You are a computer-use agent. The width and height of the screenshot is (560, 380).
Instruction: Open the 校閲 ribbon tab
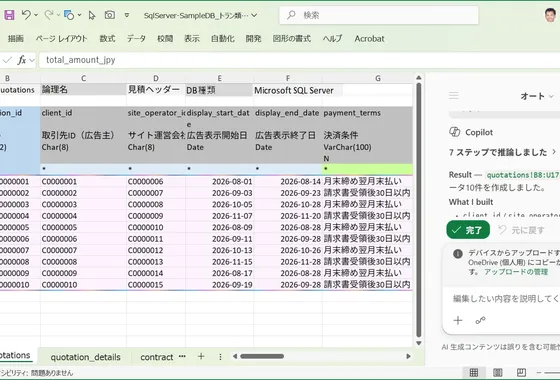click(165, 39)
